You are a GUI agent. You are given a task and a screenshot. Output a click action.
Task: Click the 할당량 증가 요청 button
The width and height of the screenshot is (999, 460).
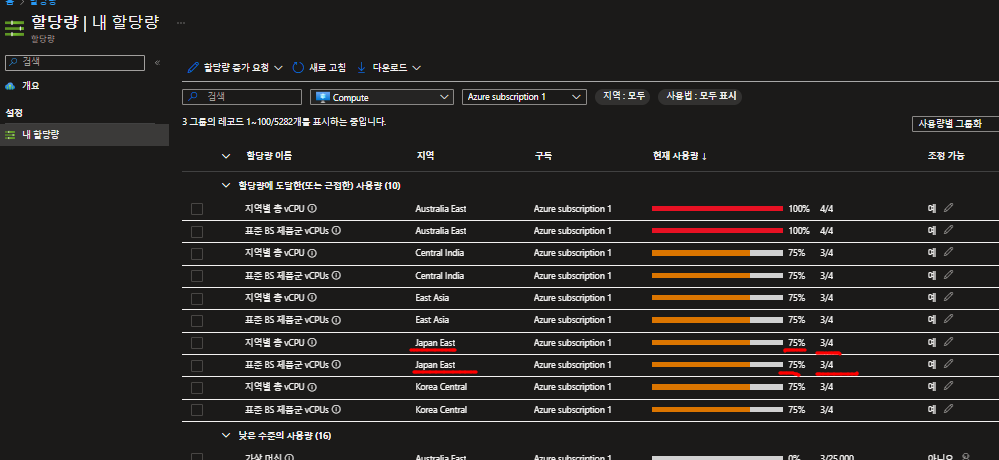pyautogui.click(x=235, y=68)
